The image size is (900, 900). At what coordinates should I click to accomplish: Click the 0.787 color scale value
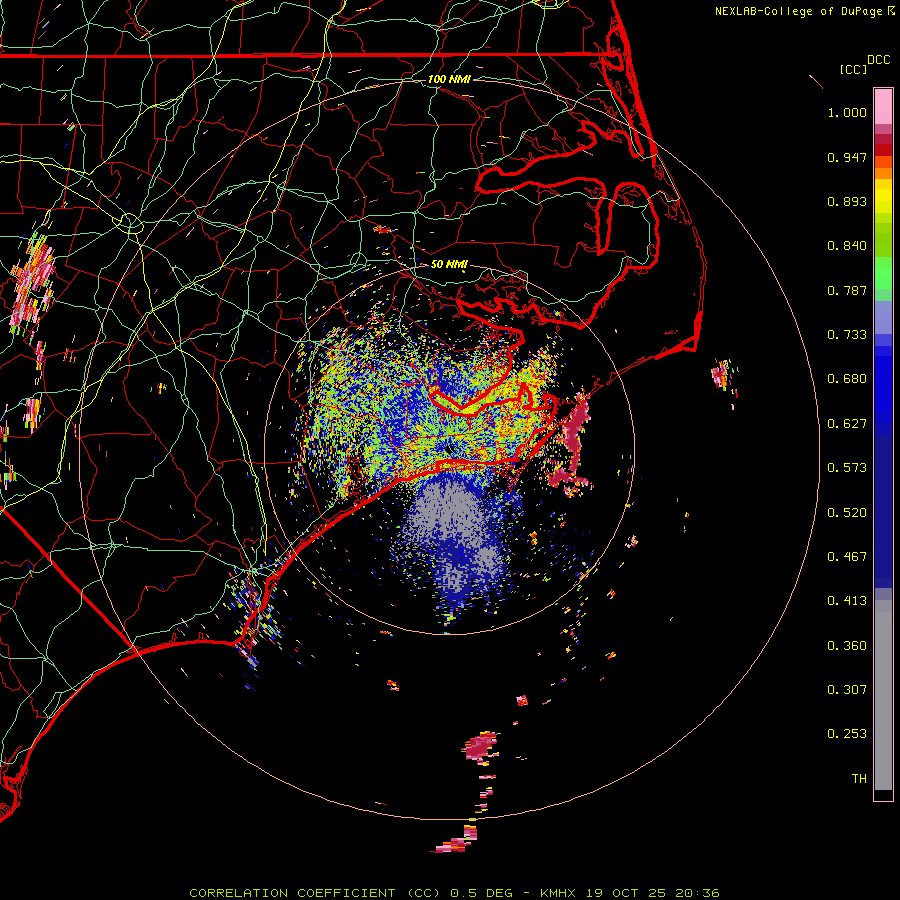[847, 290]
